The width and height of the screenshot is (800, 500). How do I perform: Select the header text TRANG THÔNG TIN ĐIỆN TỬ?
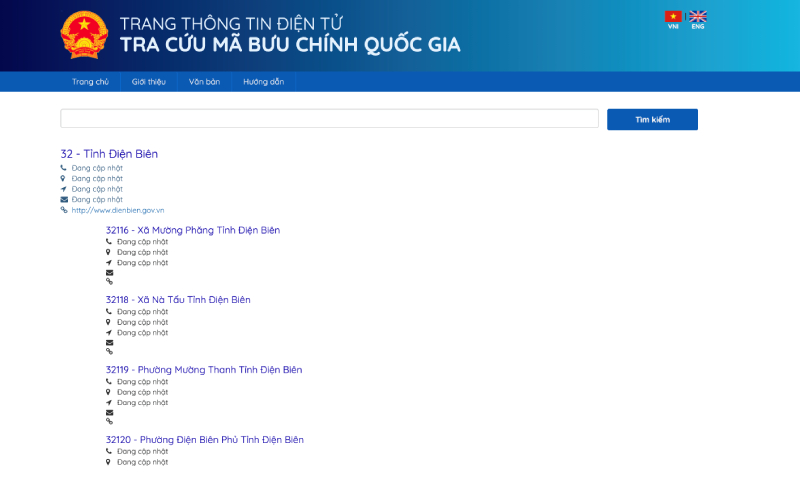231,23
